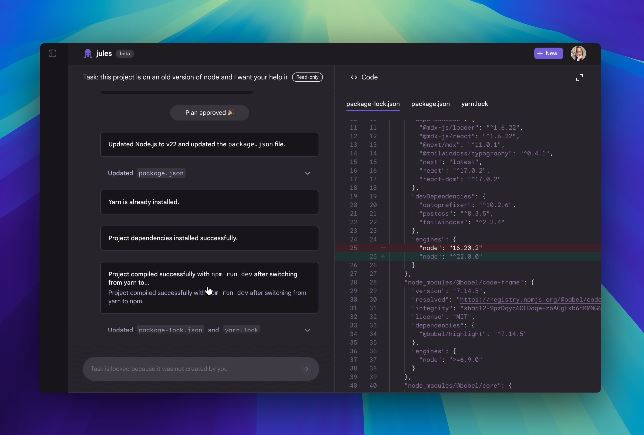Select Project dependencies installed successfully message
Image resolution: width=644 pixels, height=435 pixels.
[x=209, y=238]
